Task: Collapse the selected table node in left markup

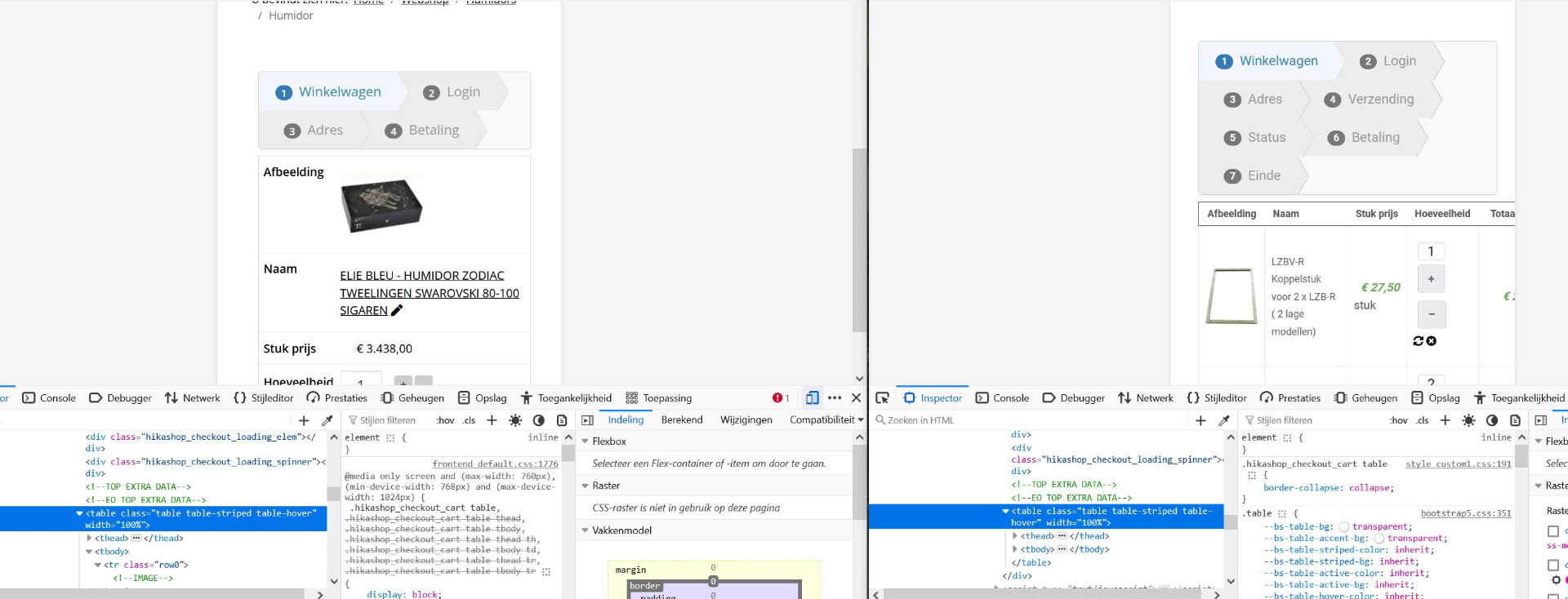Action: click(79, 513)
